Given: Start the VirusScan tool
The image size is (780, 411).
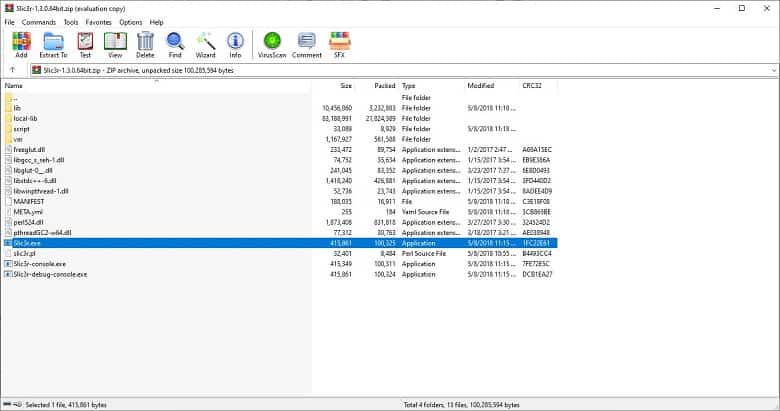Looking at the screenshot, I should pyautogui.click(x=272, y=45).
